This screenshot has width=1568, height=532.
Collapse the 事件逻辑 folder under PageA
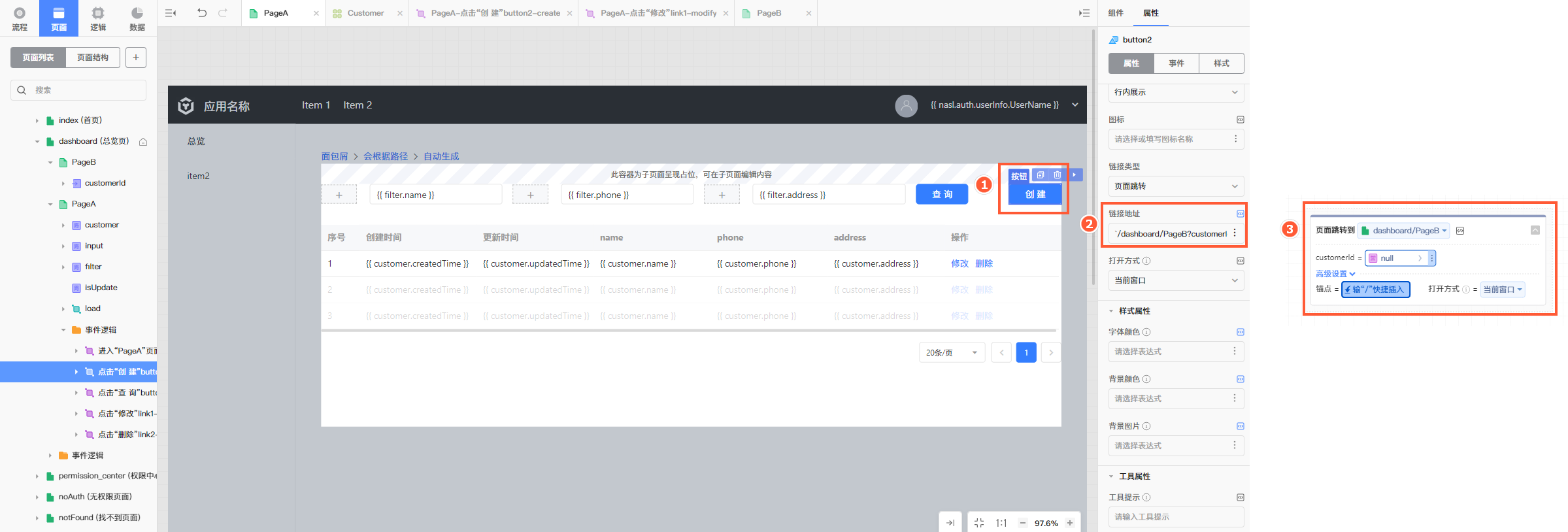tap(63, 330)
